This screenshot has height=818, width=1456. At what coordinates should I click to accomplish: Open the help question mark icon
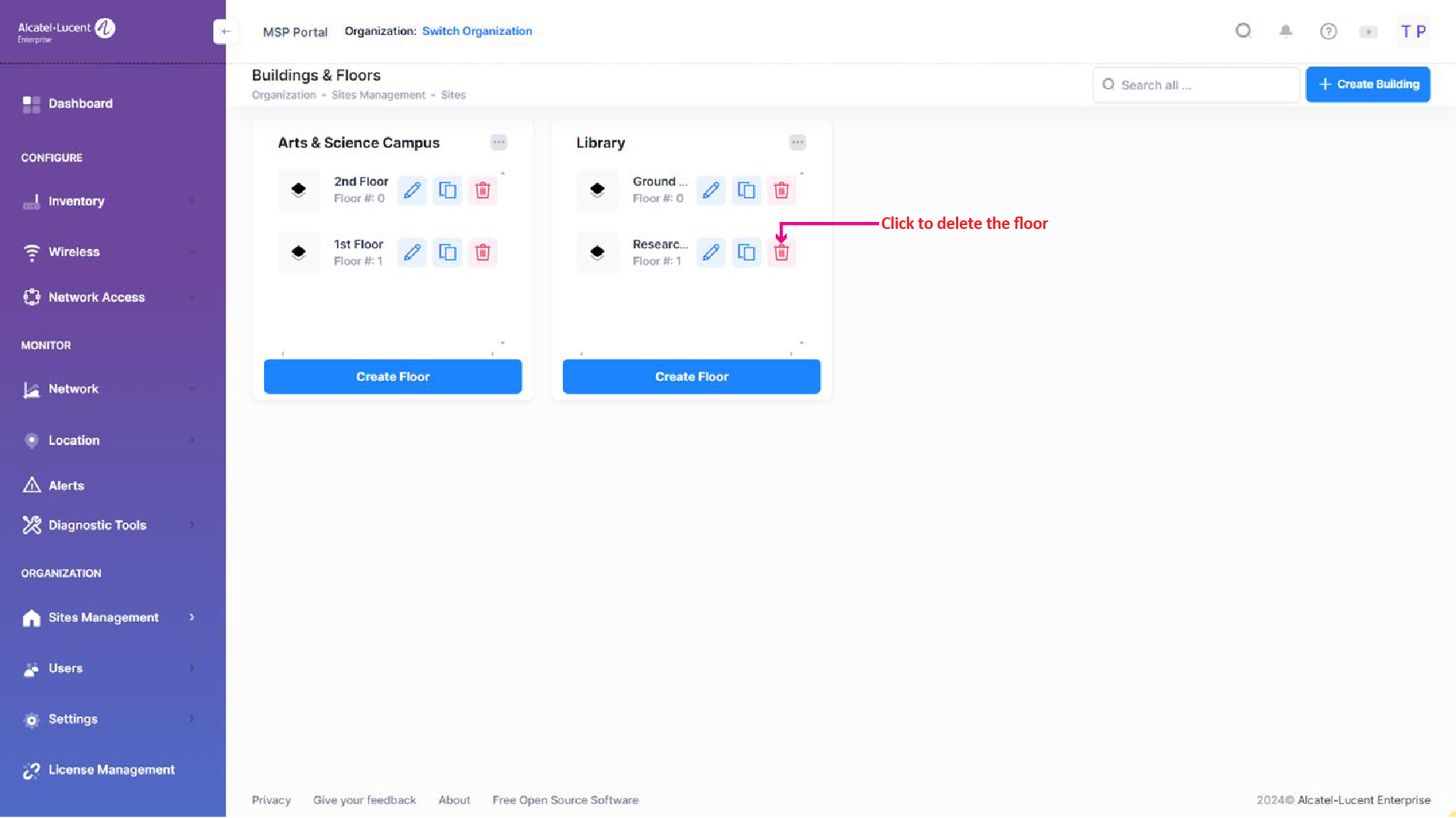click(x=1328, y=31)
